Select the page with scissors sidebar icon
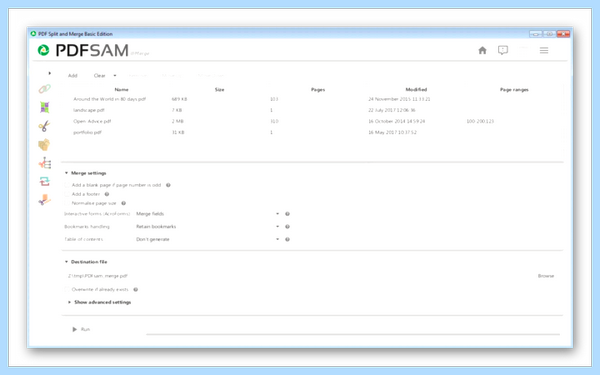This screenshot has width=600, height=375. click(44, 200)
